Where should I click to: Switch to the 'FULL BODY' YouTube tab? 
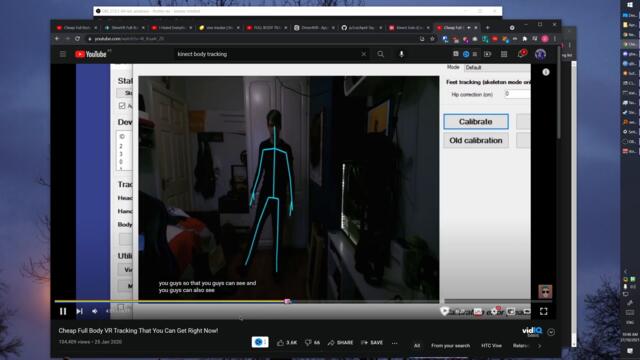click(266, 28)
